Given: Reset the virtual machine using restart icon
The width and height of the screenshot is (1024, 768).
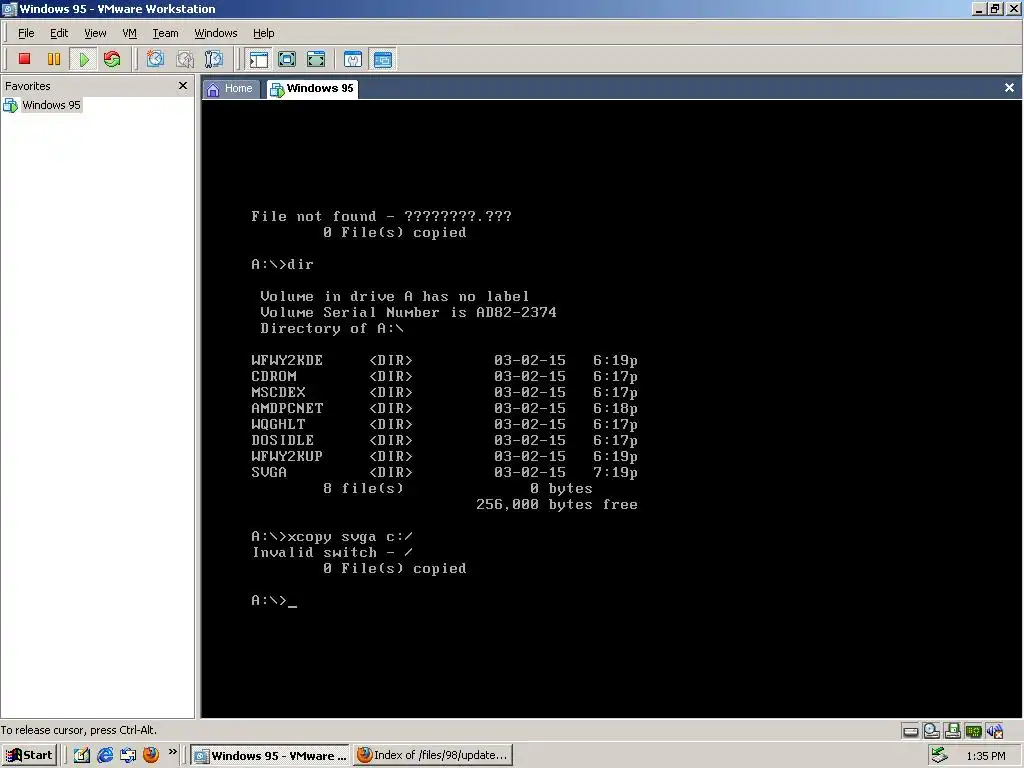Looking at the screenshot, I should 112,59.
